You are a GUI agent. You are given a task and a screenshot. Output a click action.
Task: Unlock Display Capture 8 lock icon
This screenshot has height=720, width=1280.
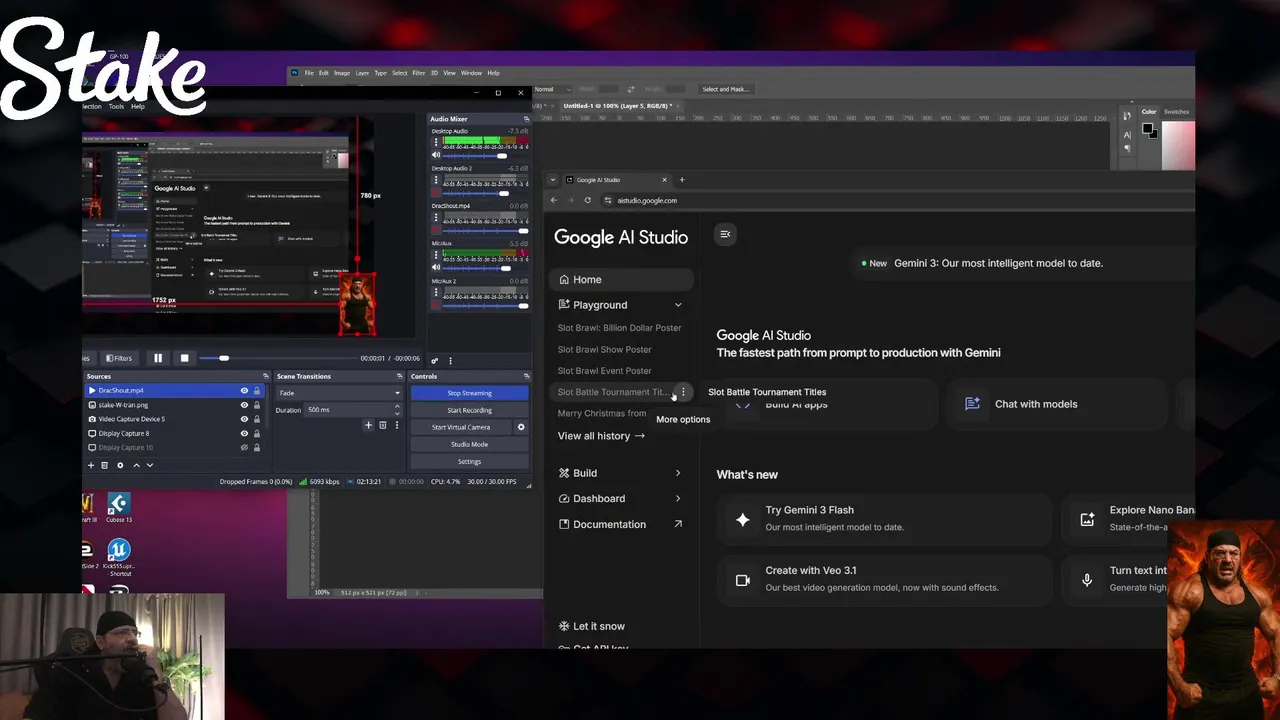click(256, 433)
